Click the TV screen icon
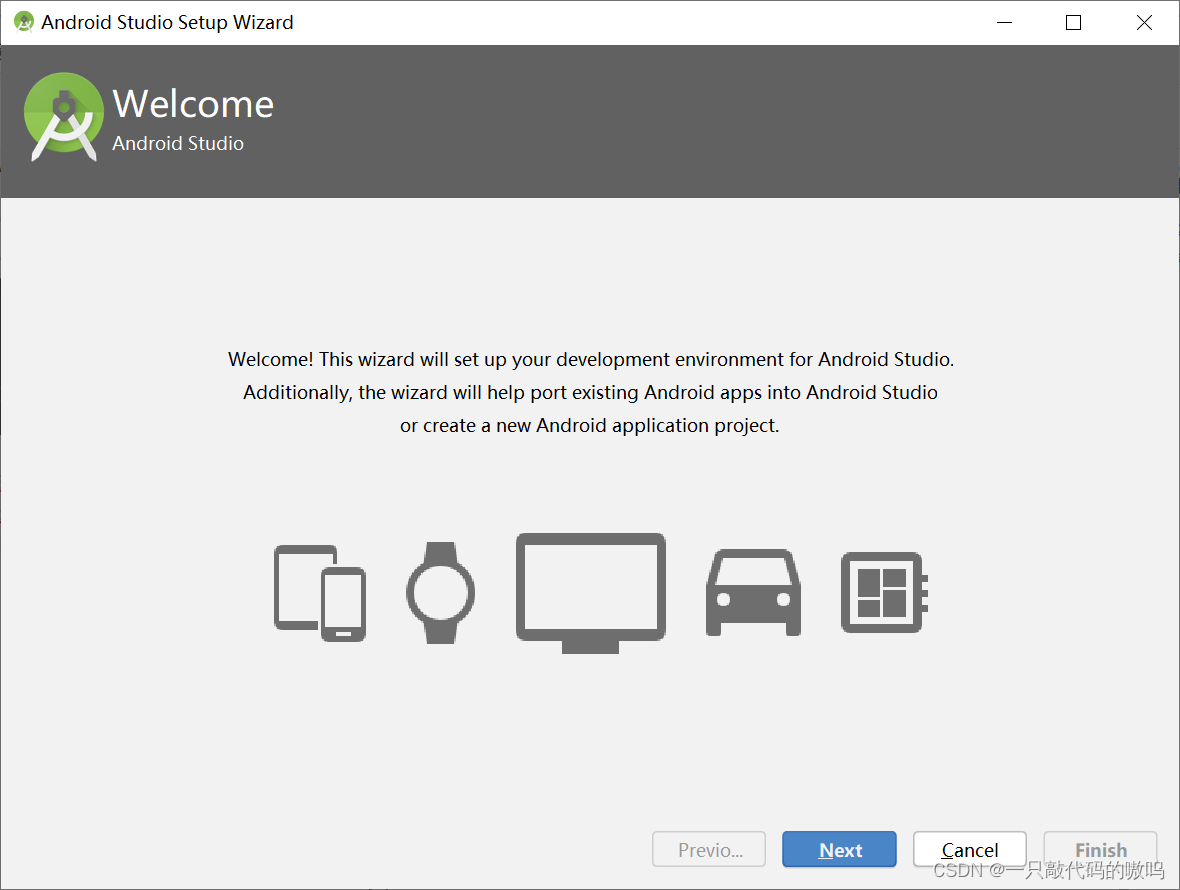Image resolution: width=1180 pixels, height=890 pixels. point(591,593)
